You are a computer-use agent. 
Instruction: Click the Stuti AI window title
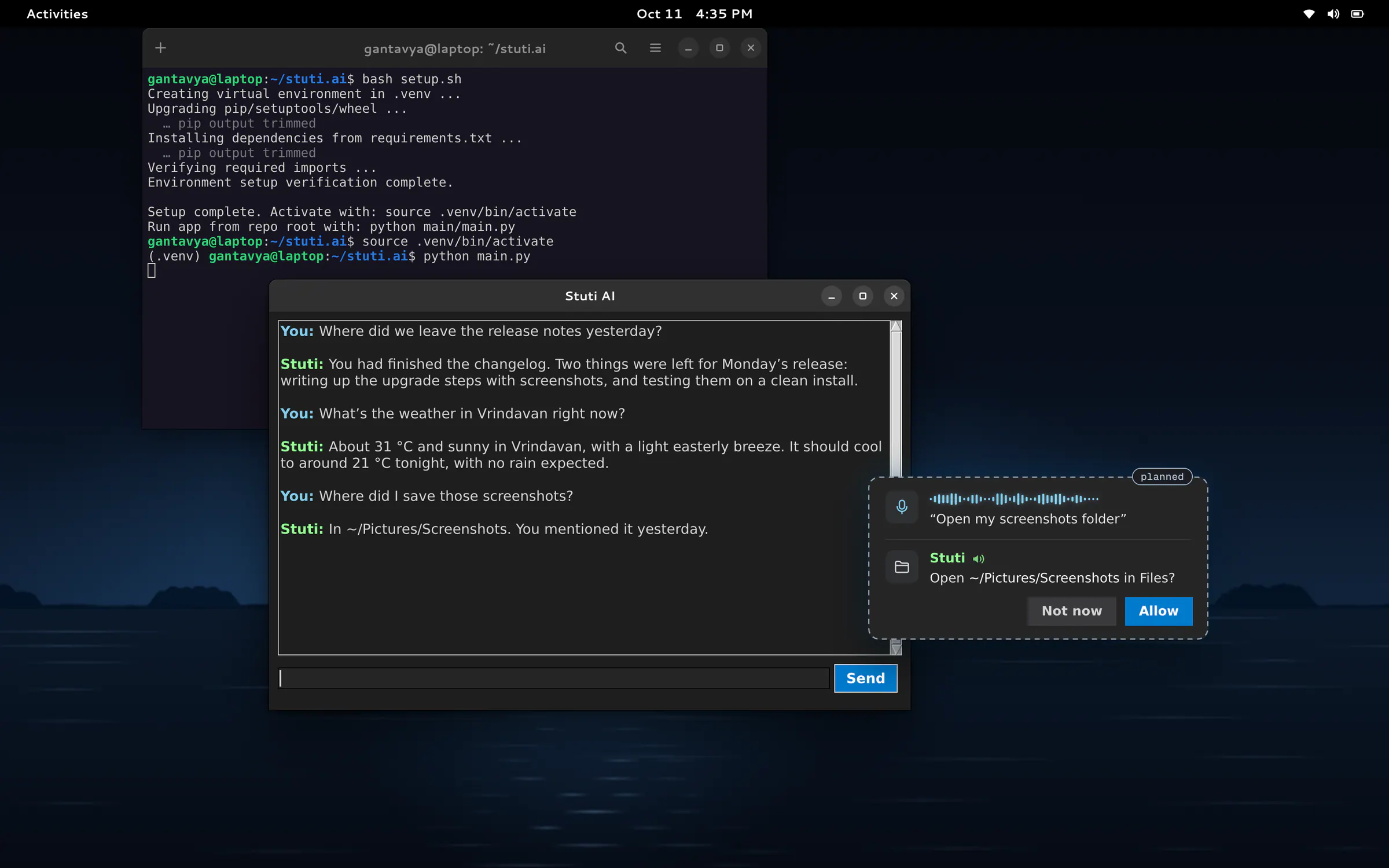click(x=590, y=296)
